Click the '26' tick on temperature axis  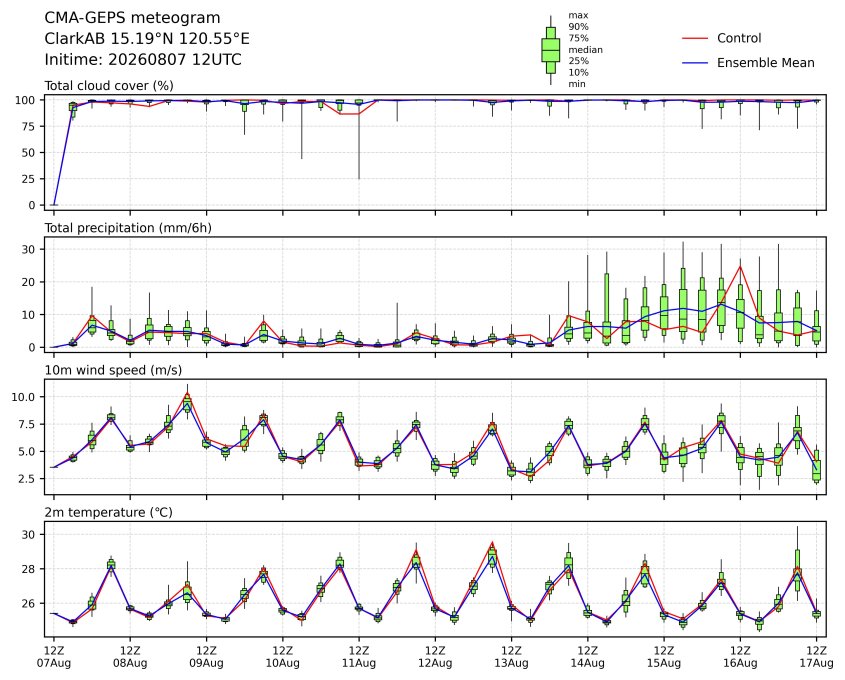pyautogui.click(x=29, y=603)
